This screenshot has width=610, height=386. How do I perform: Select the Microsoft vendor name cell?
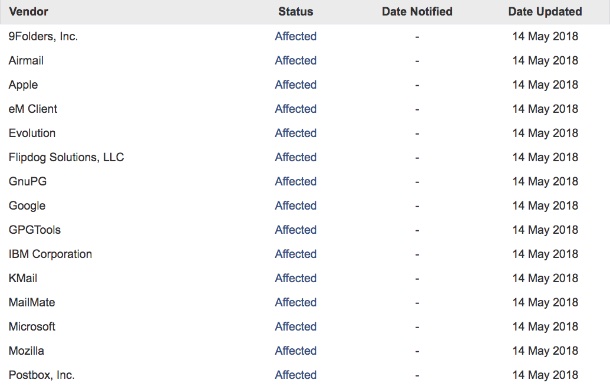point(32,326)
